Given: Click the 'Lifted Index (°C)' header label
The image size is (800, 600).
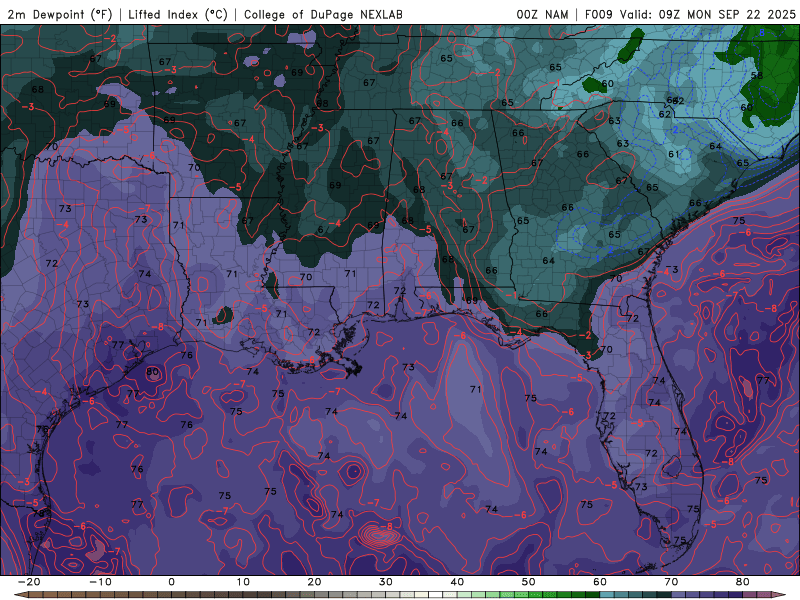Looking at the screenshot, I should click(178, 14).
